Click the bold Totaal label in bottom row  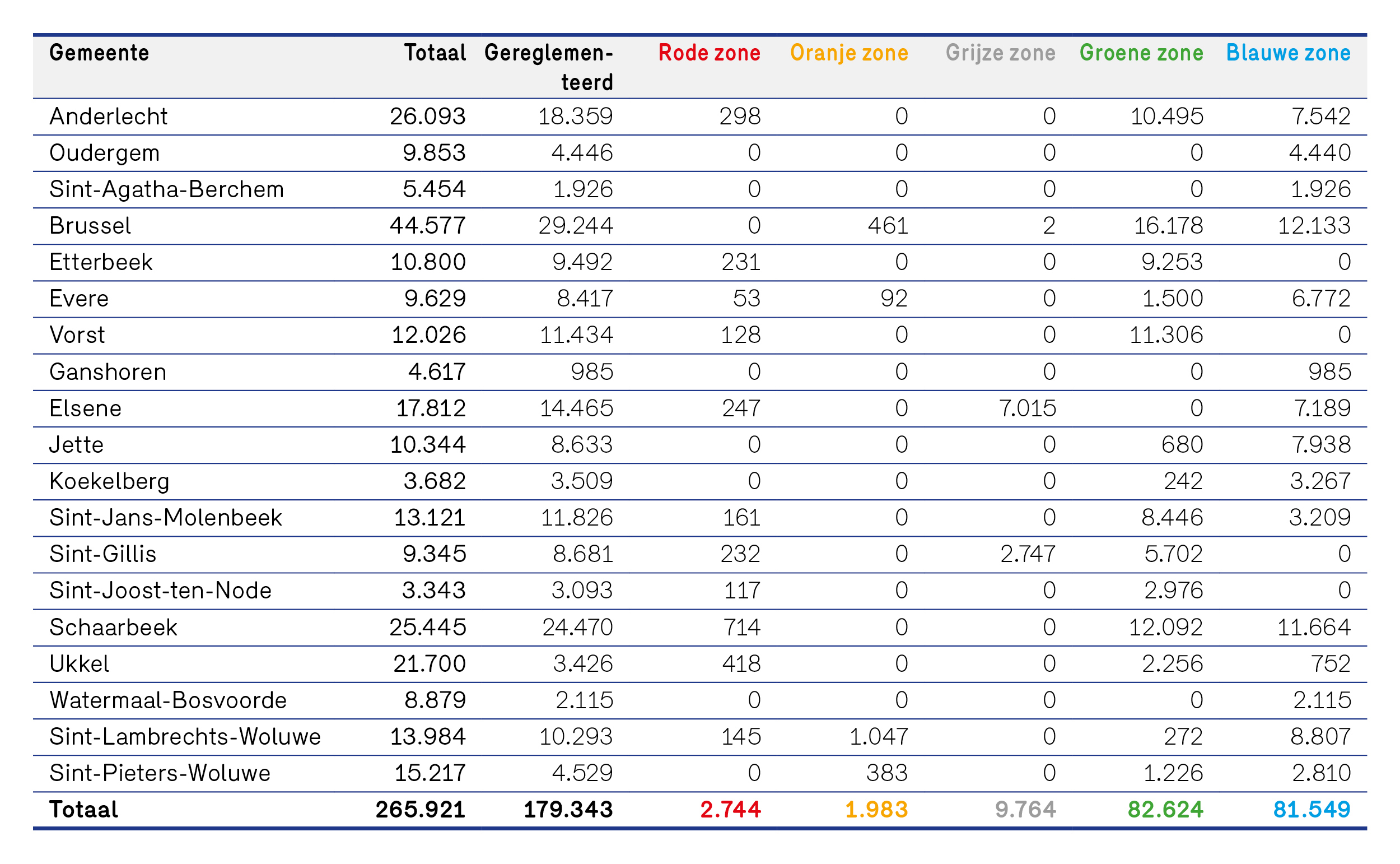click(x=84, y=810)
